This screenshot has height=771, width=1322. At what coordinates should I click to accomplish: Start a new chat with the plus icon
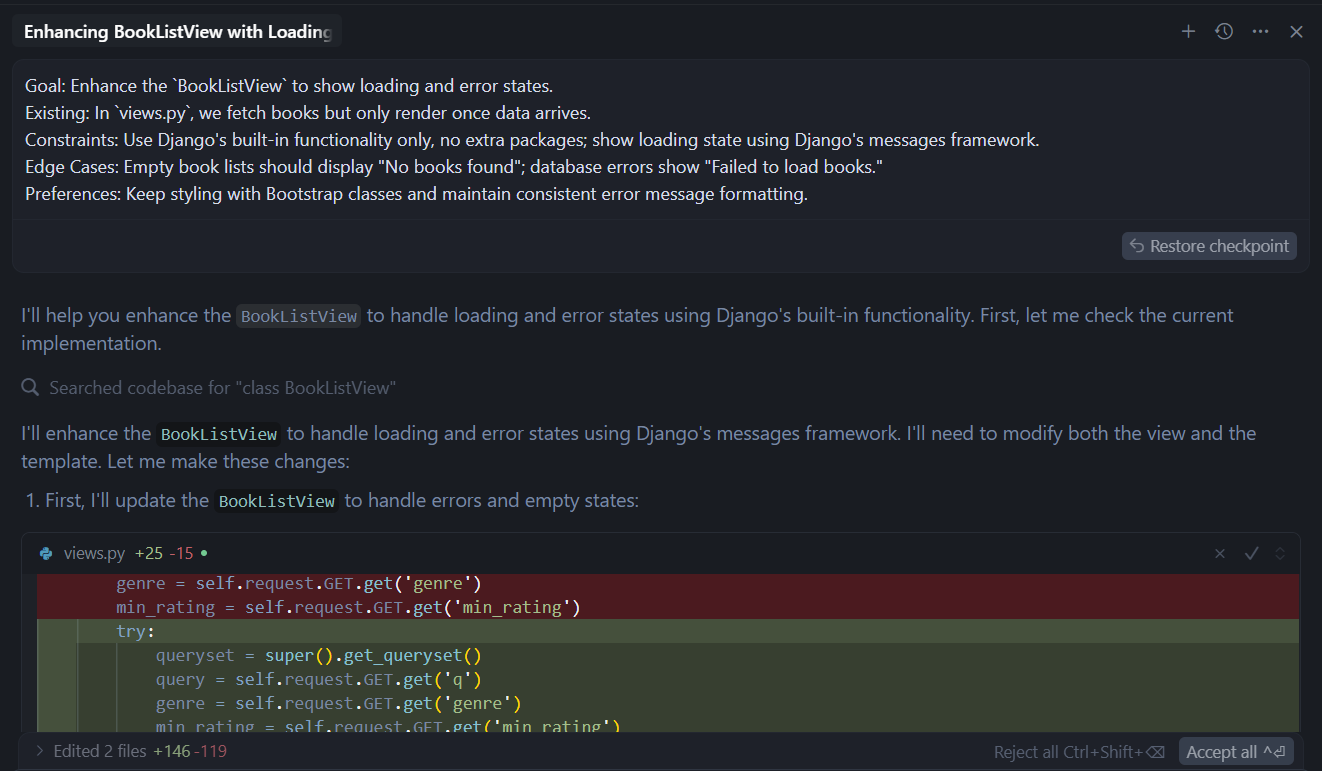point(1188,32)
